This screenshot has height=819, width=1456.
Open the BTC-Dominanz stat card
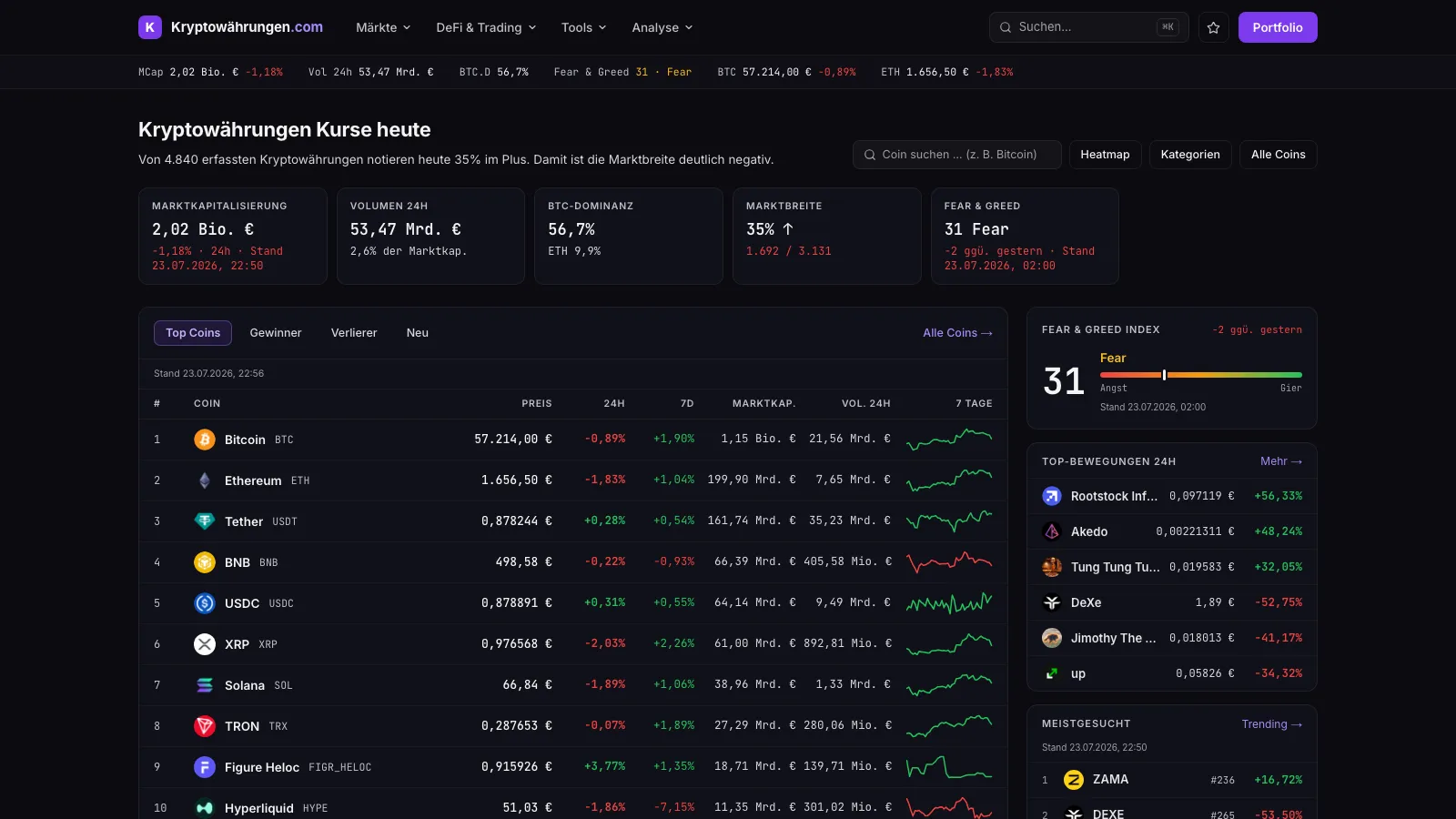(629, 237)
